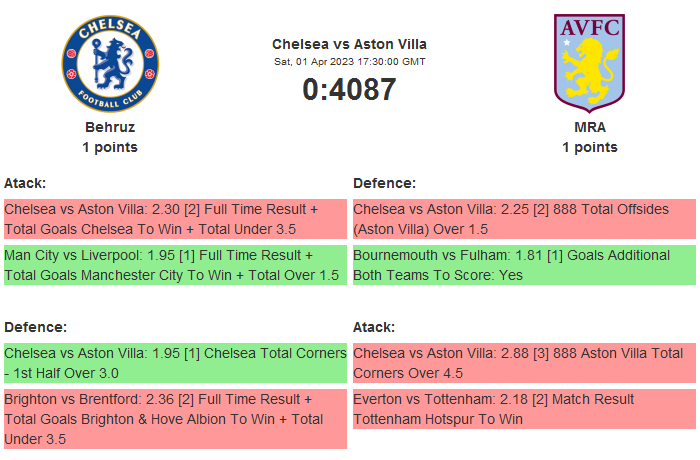The image size is (700, 460).
Task: Open Brighton vs Brentford 2.36 bet
Action: (174, 419)
